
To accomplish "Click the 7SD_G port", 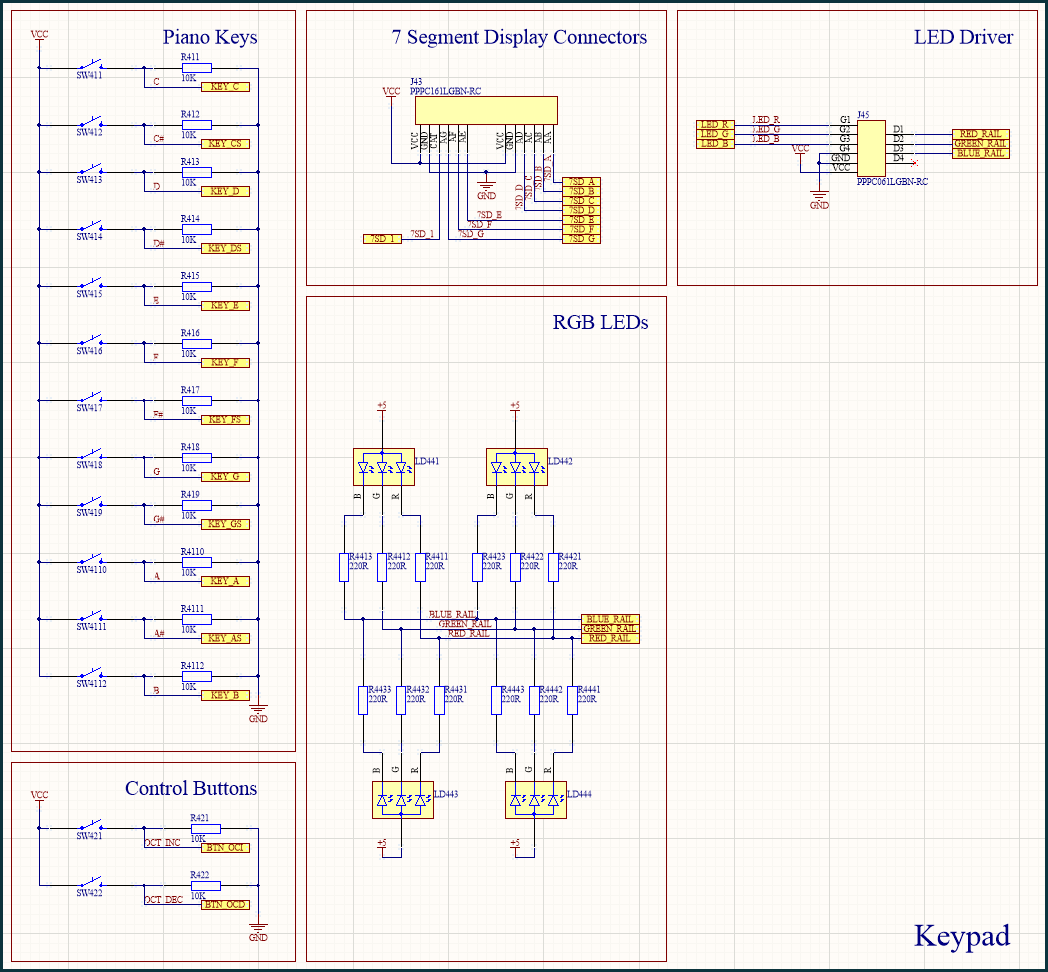I will pyautogui.click(x=581, y=239).
